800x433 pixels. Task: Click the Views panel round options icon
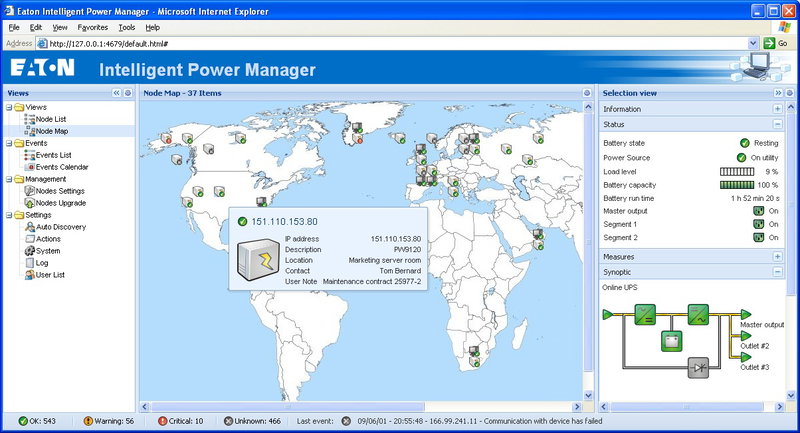[x=128, y=93]
